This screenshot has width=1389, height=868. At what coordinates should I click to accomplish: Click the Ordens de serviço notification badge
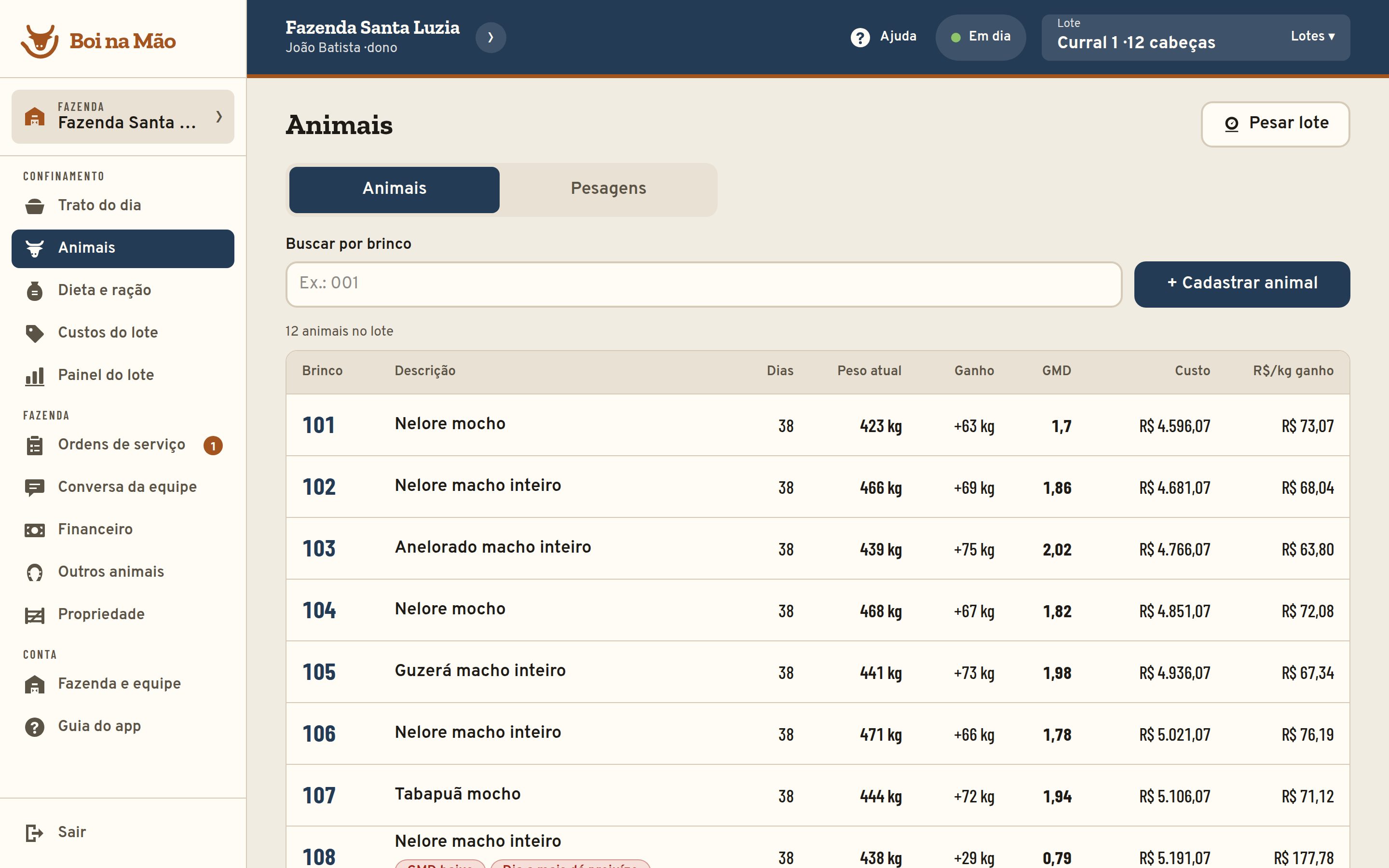coord(213,446)
